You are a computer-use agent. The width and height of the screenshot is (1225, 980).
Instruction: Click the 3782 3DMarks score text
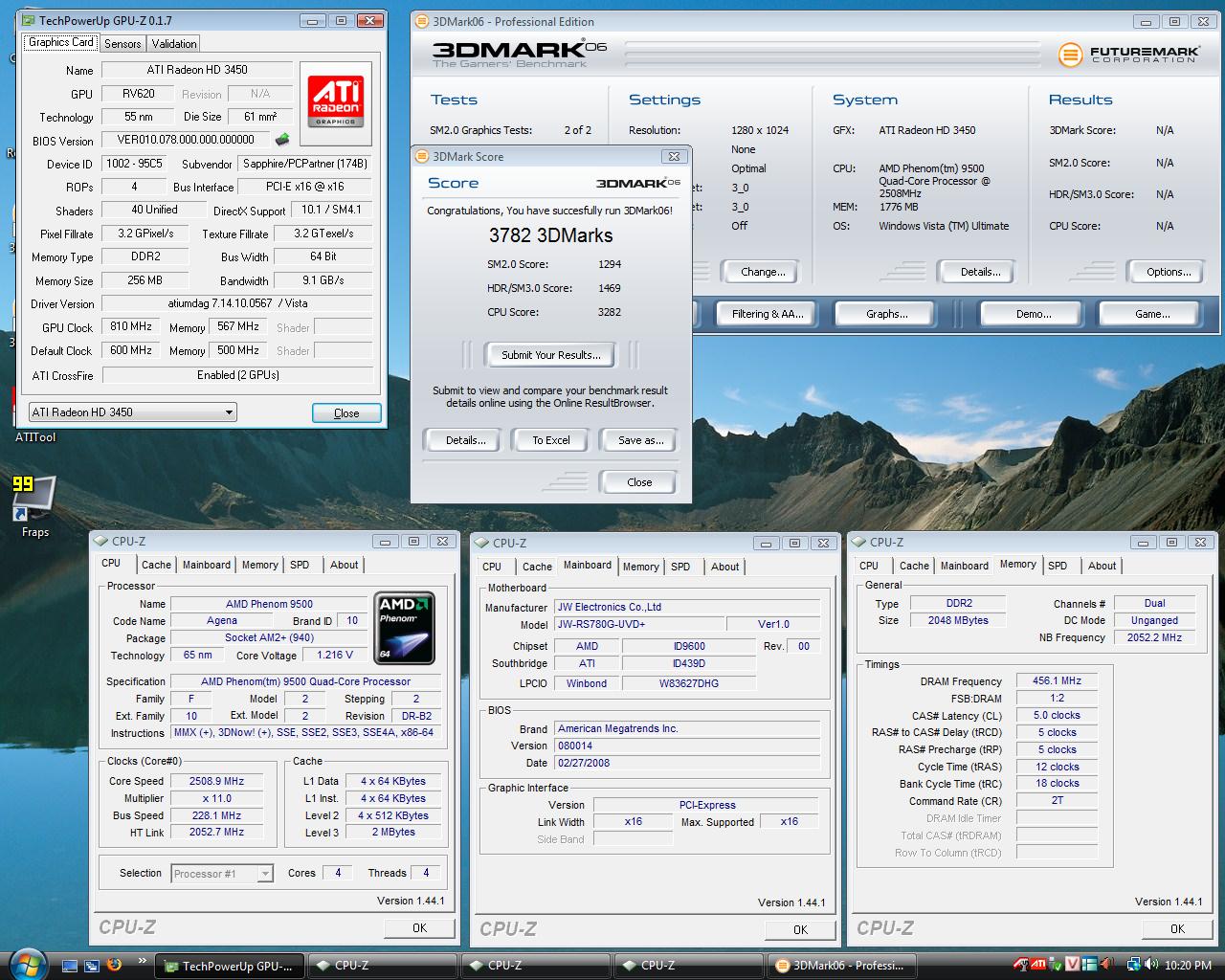(x=550, y=235)
